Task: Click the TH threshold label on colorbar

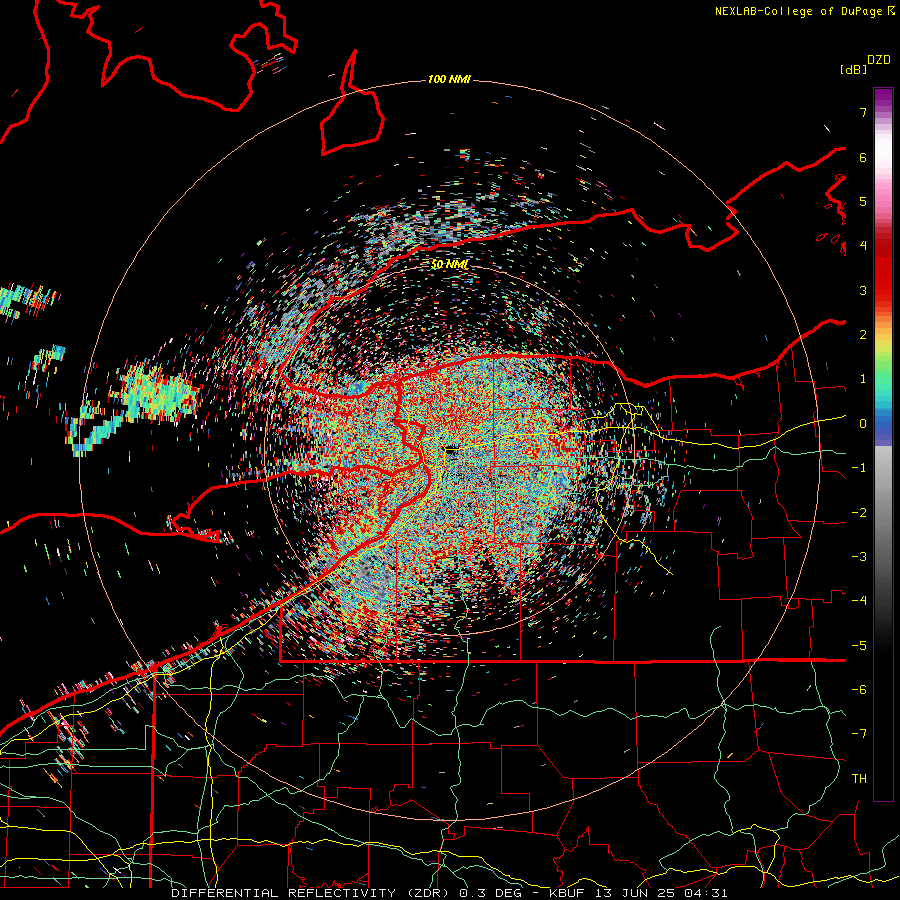Action: click(859, 779)
